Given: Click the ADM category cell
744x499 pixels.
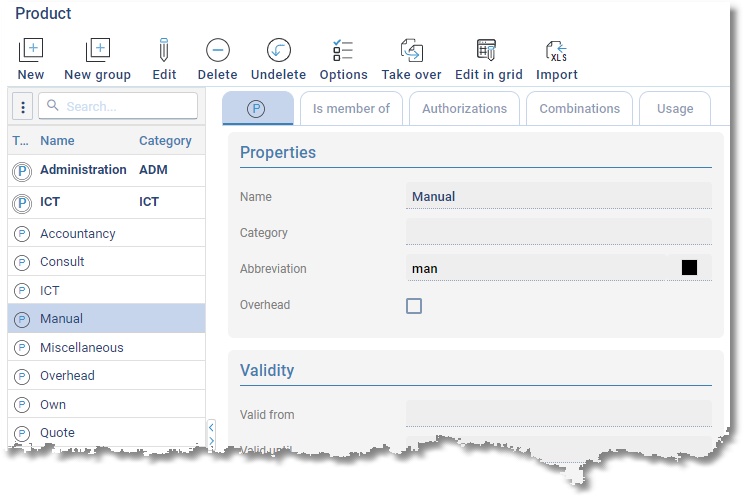Looking at the screenshot, I should tap(153, 170).
